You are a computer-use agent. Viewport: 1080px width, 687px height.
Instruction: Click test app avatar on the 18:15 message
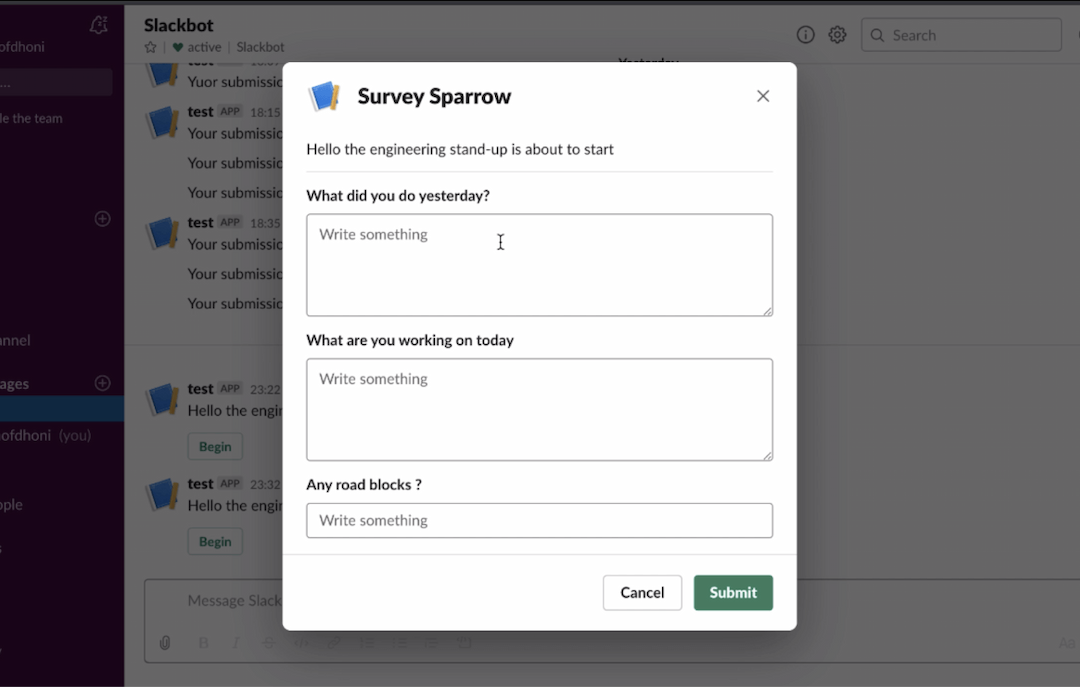click(163, 123)
